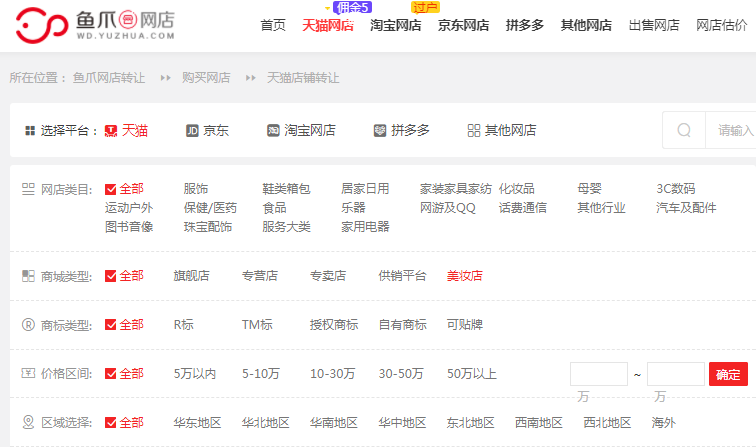Select TM标 trademark type
Image resolution: width=756 pixels, height=447 pixels.
click(257, 325)
